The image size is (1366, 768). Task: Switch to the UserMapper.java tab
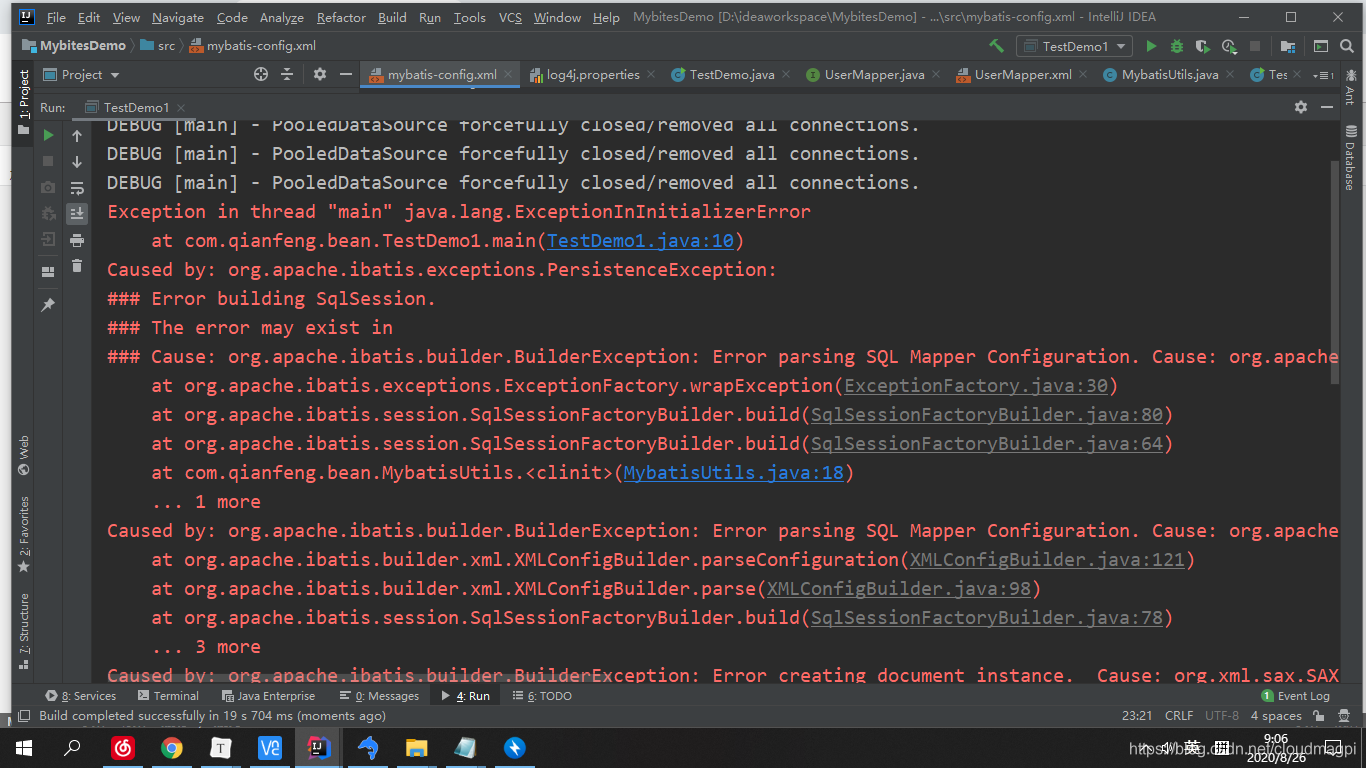pos(874,75)
